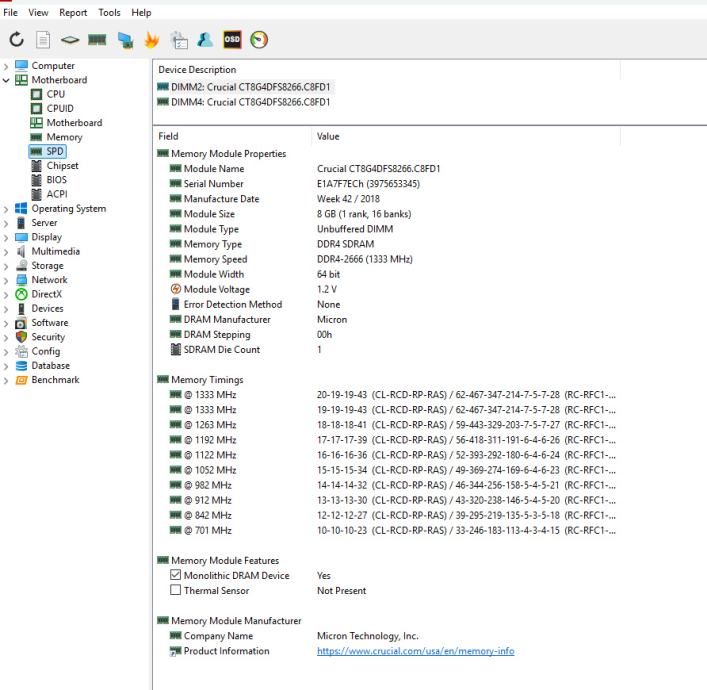This screenshot has width=707, height=690.
Task: Click the Monolithic DRAM Device checkbox
Action: 176,575
